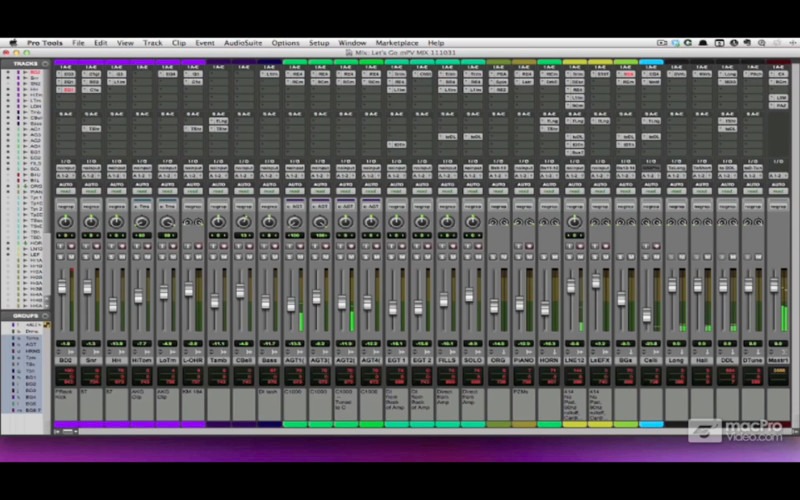This screenshot has width=800, height=500.
Task: Toggle TrackInput monitoring on the Snr channel
Action: (x=85, y=246)
